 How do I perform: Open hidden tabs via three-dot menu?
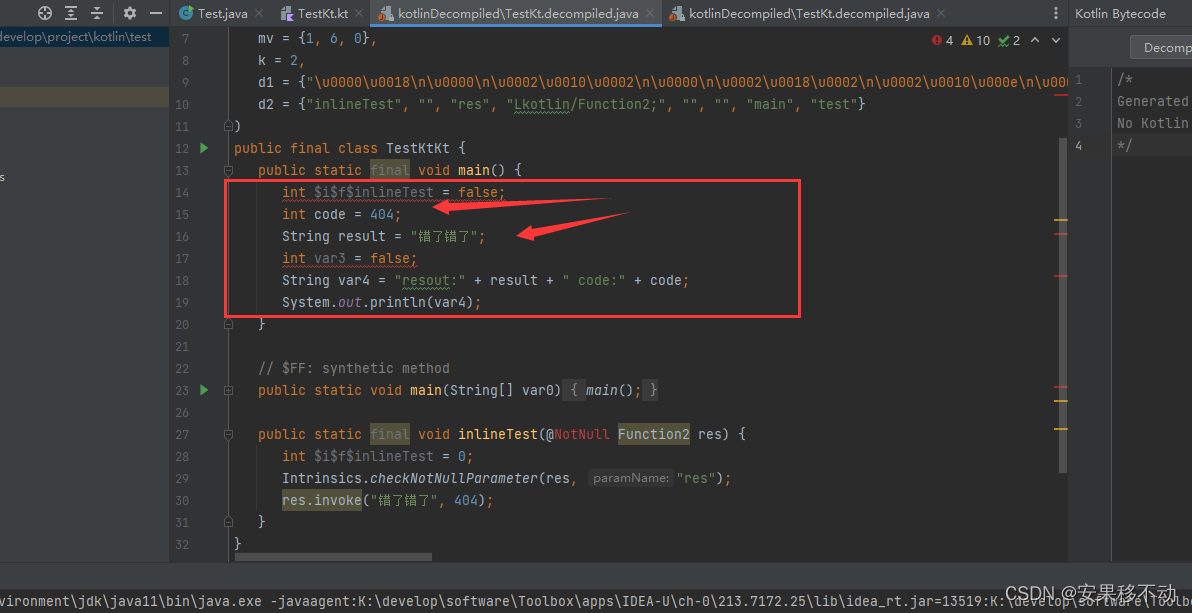point(1057,13)
